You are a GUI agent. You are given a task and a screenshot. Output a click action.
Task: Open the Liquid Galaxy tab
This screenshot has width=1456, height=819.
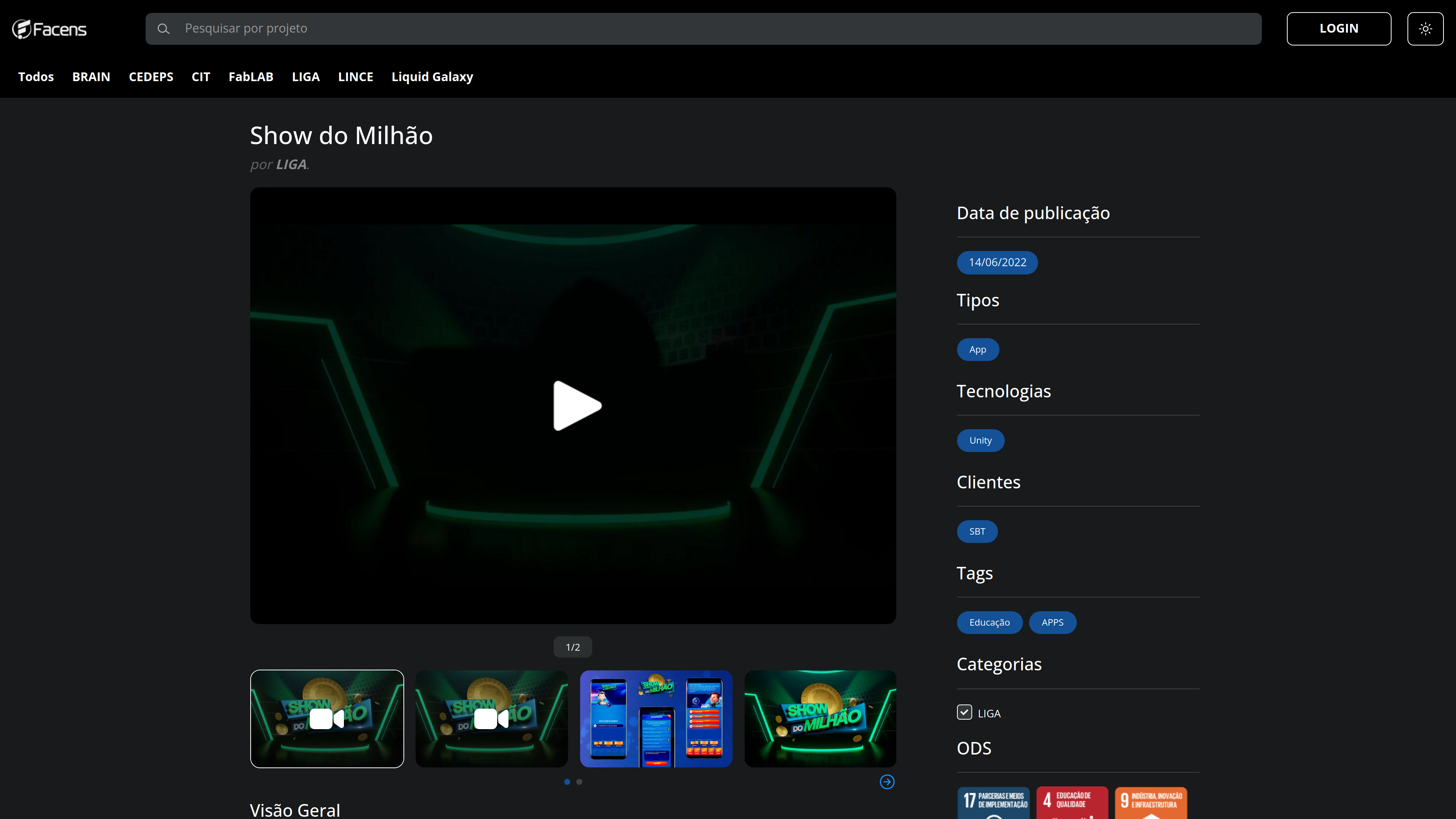click(x=432, y=77)
